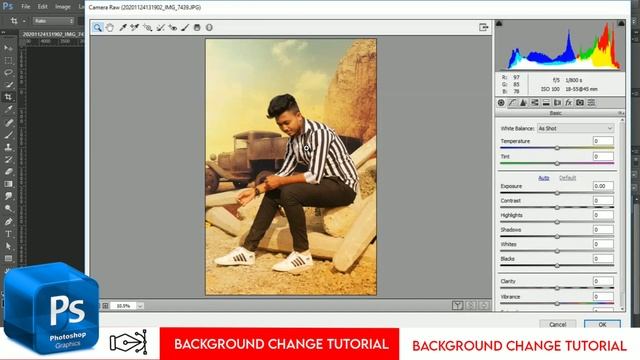Image resolution: width=640 pixels, height=360 pixels.
Task: Click the Temperature slider handle
Action: (557, 148)
